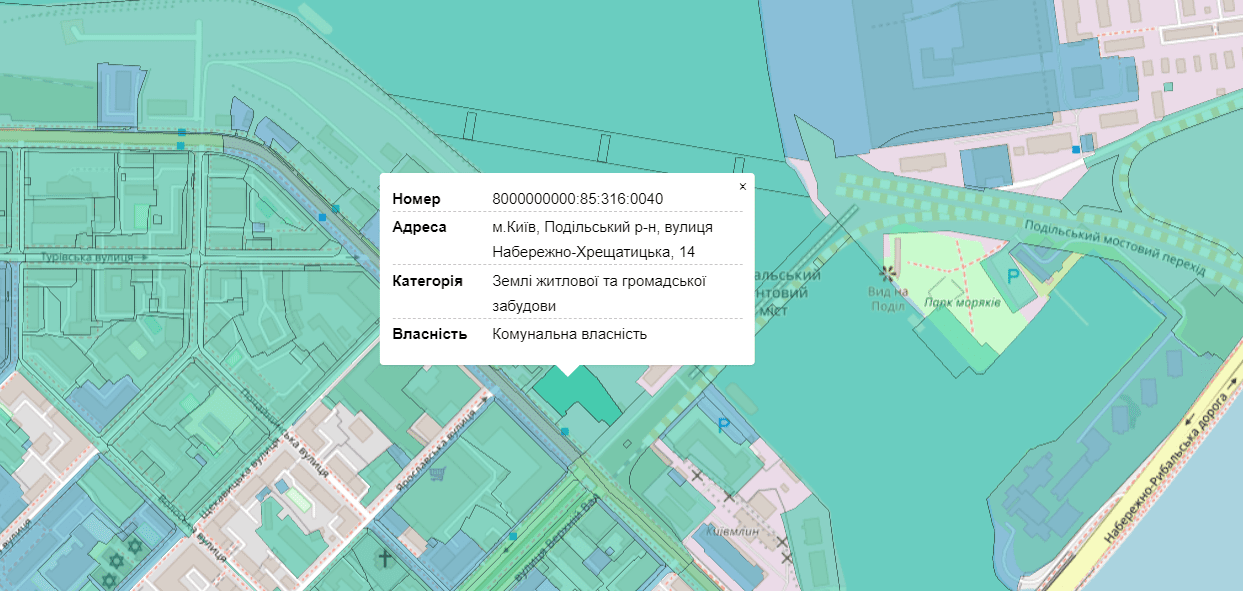
Task: Click the Набережно-Рибальська дорога road label
Action: (x=1168, y=472)
